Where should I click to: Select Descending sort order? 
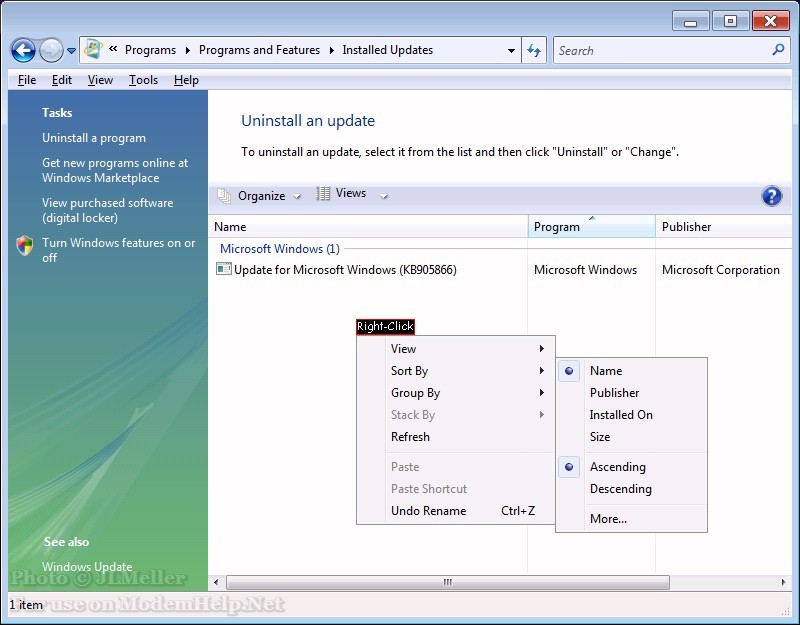coord(631,489)
